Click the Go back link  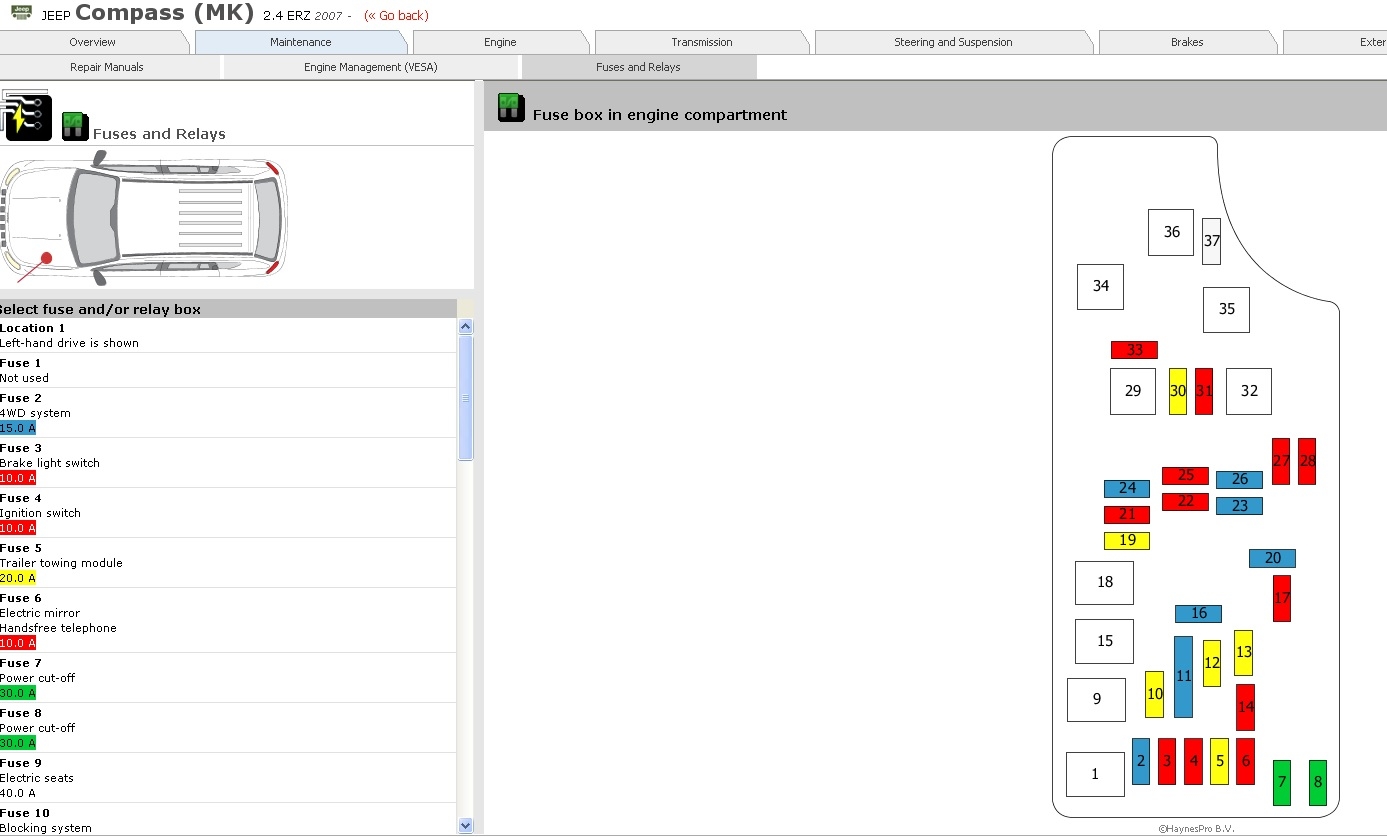click(x=396, y=15)
